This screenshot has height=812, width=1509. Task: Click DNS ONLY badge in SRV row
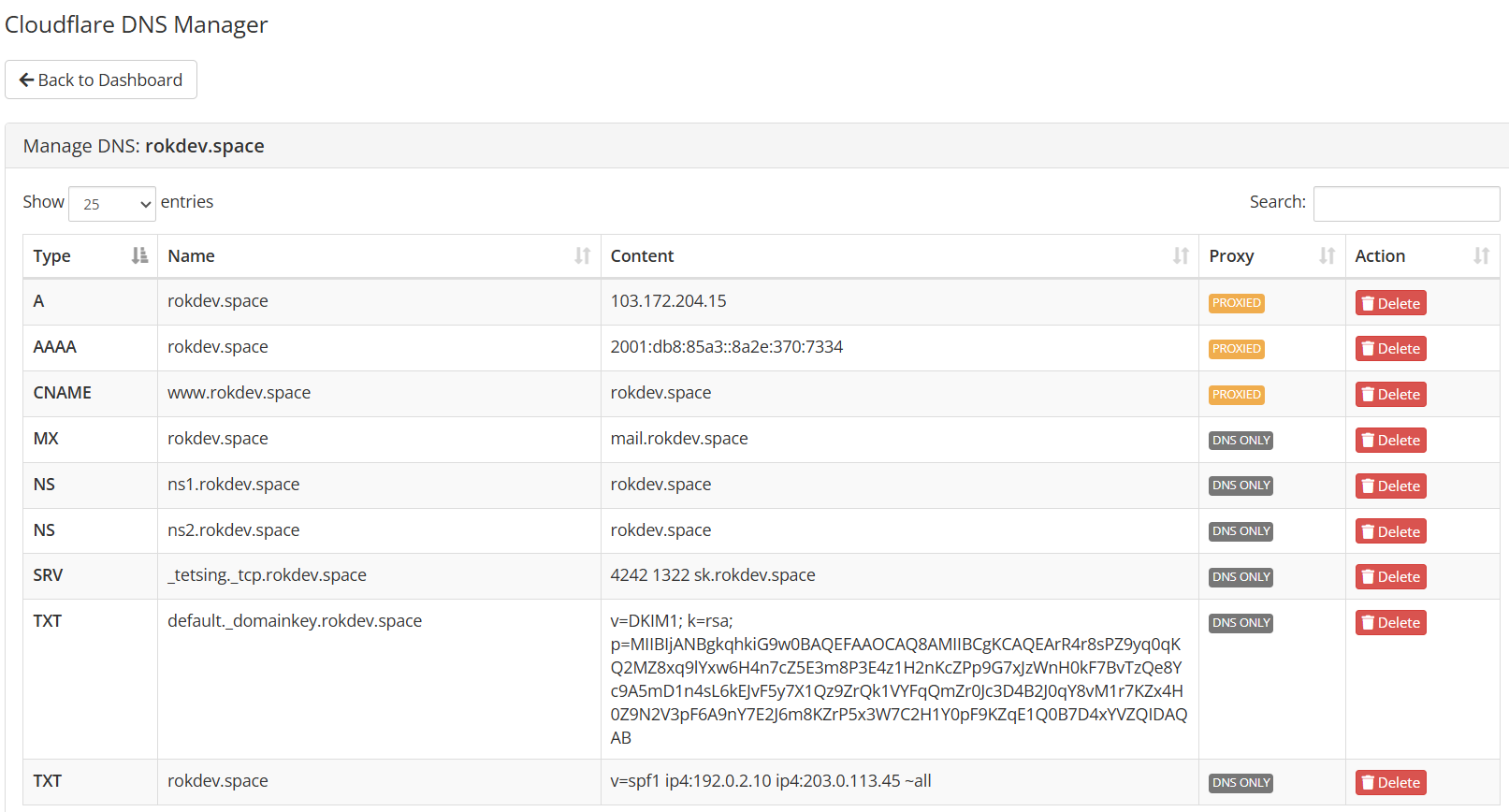point(1241,577)
